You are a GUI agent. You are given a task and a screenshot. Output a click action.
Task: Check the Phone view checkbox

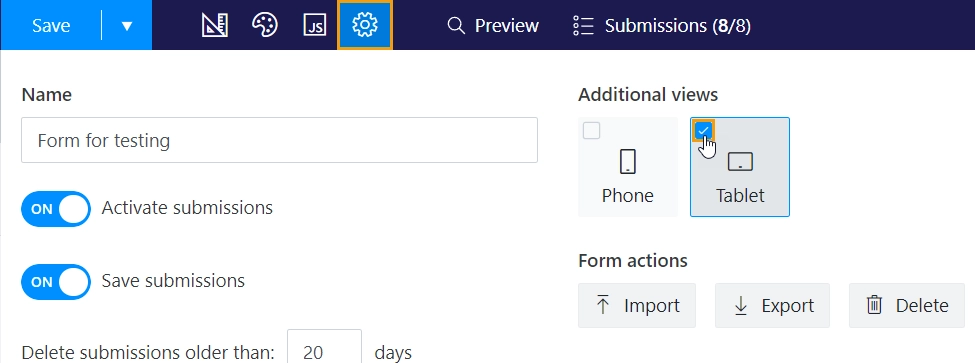click(x=591, y=131)
